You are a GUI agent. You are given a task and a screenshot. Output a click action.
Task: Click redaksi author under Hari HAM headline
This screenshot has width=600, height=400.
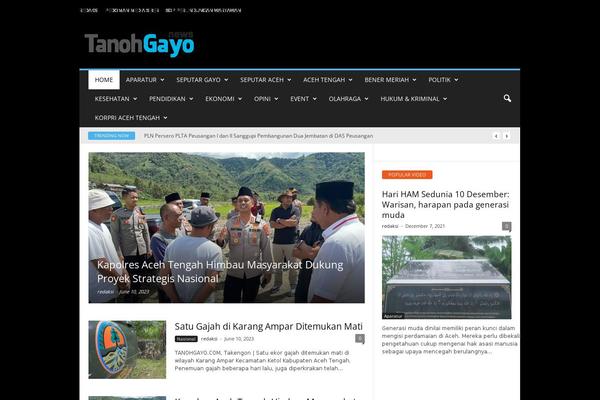[390, 226]
